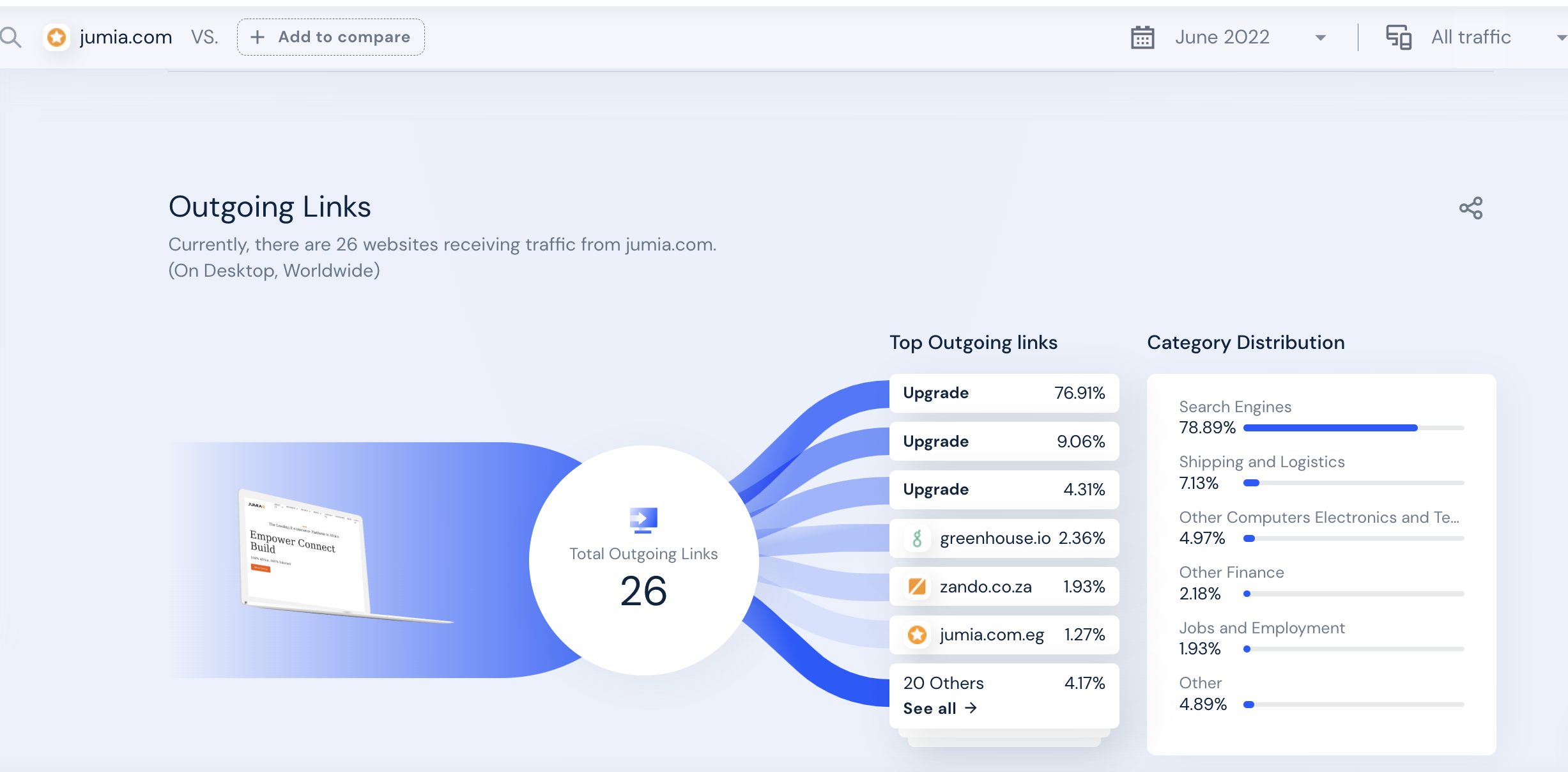This screenshot has height=772, width=1568.
Task: Select the greenhouse.io outgoing link
Action: click(x=995, y=539)
